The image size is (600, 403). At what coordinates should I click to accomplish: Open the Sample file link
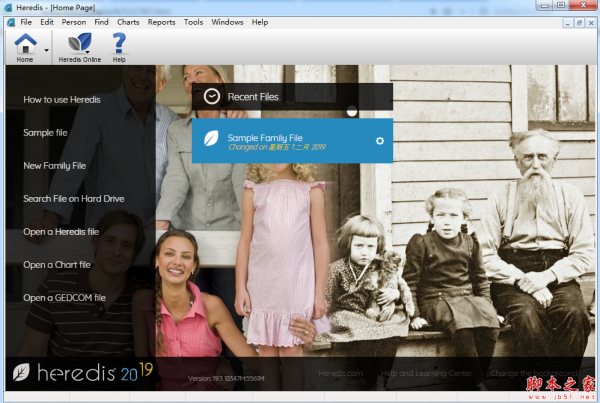click(x=45, y=133)
